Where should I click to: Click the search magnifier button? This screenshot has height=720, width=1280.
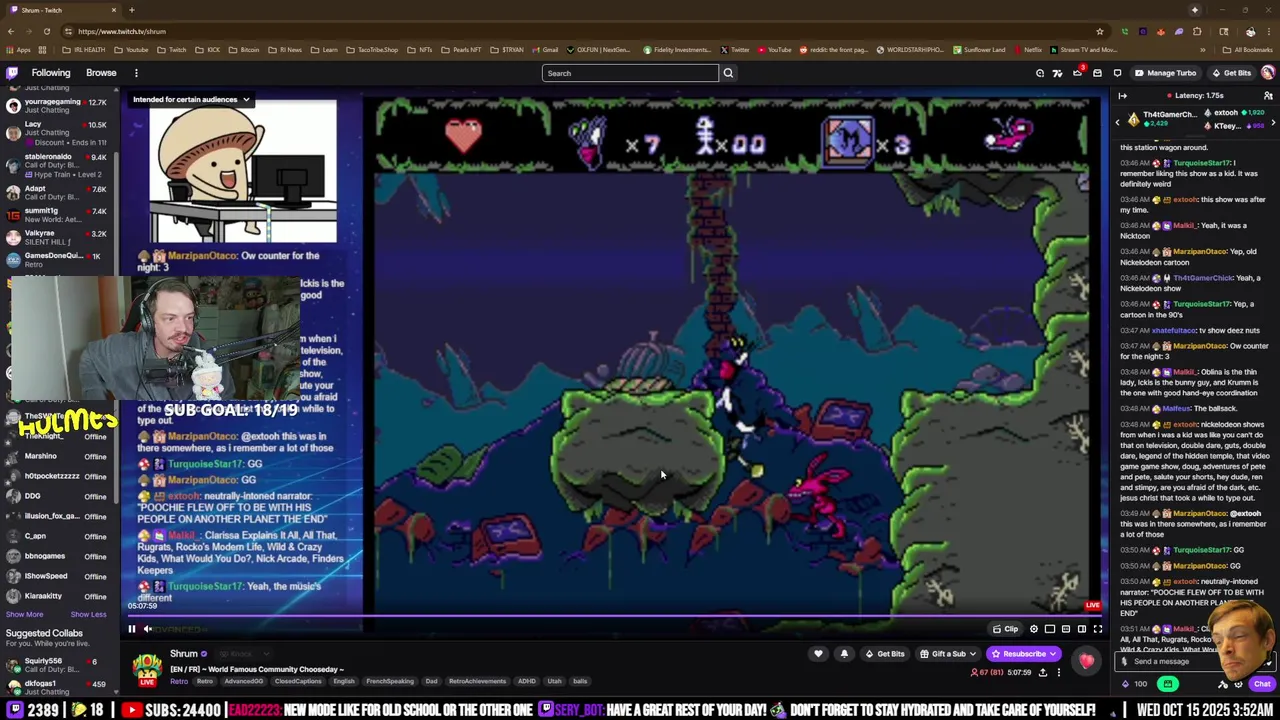pos(728,73)
